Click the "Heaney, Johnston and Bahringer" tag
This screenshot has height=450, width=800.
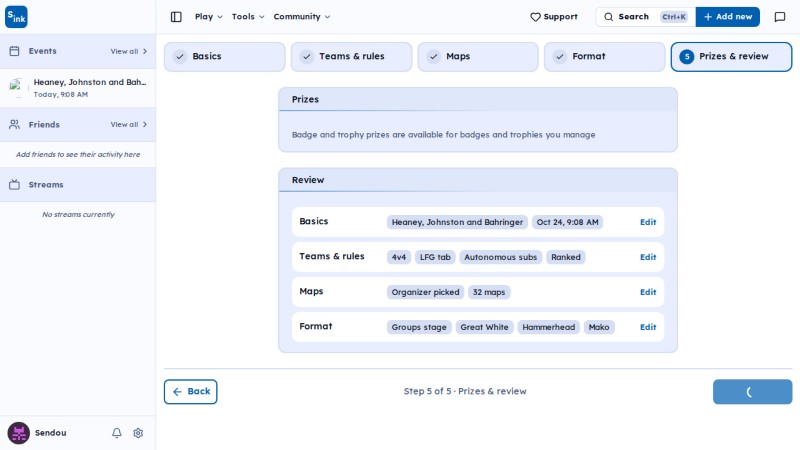point(457,222)
